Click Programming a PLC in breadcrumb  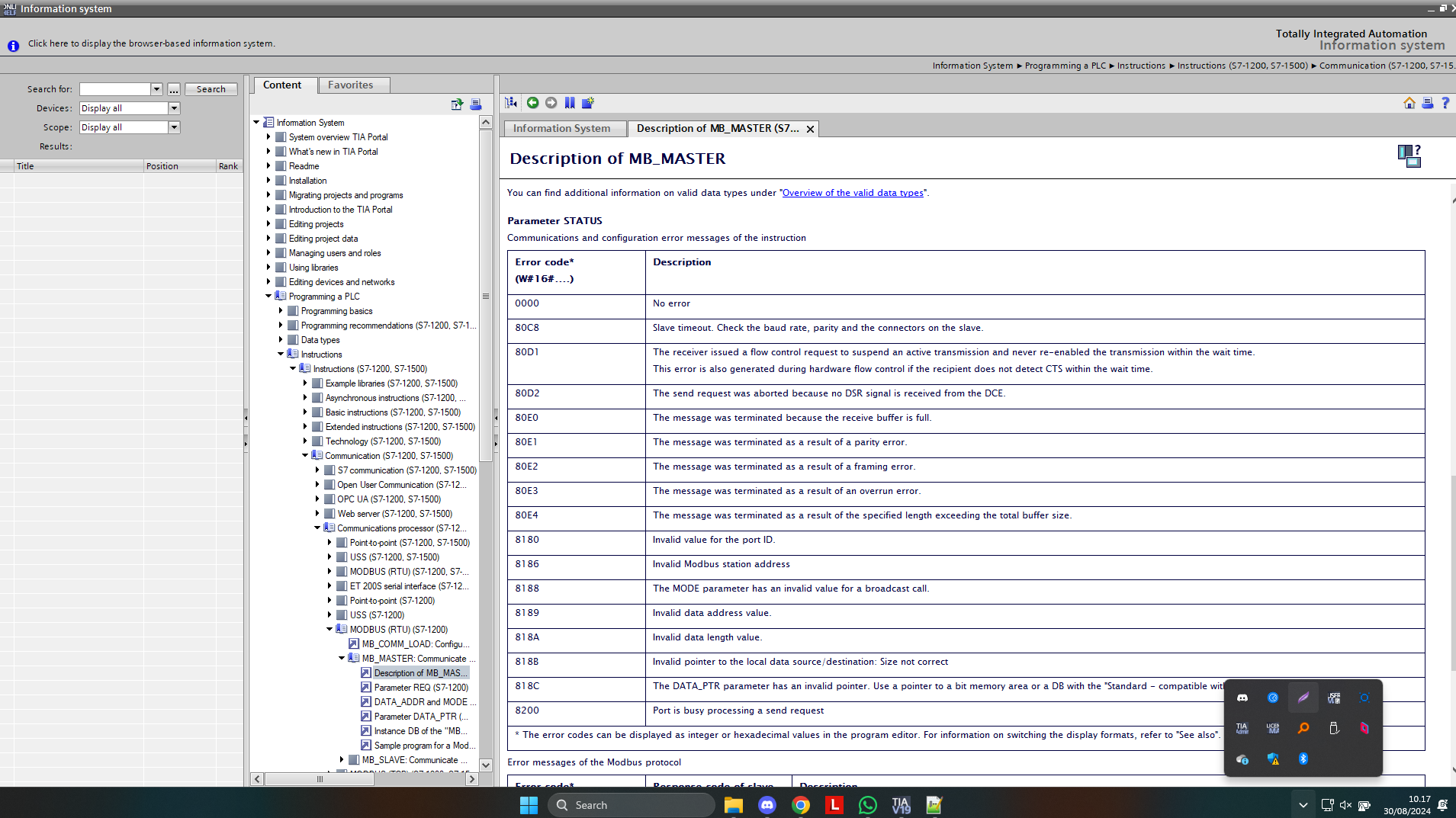pos(1065,66)
